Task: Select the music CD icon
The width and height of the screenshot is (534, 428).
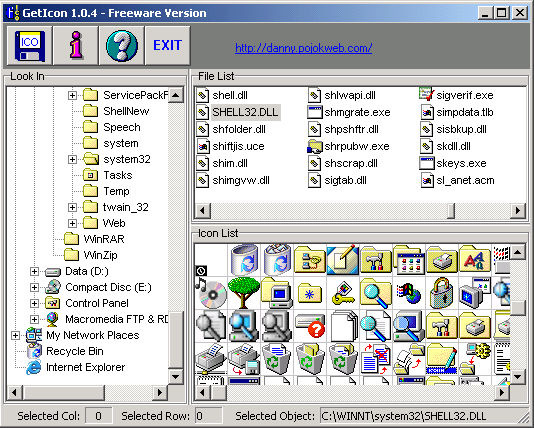Action: pos(211,293)
